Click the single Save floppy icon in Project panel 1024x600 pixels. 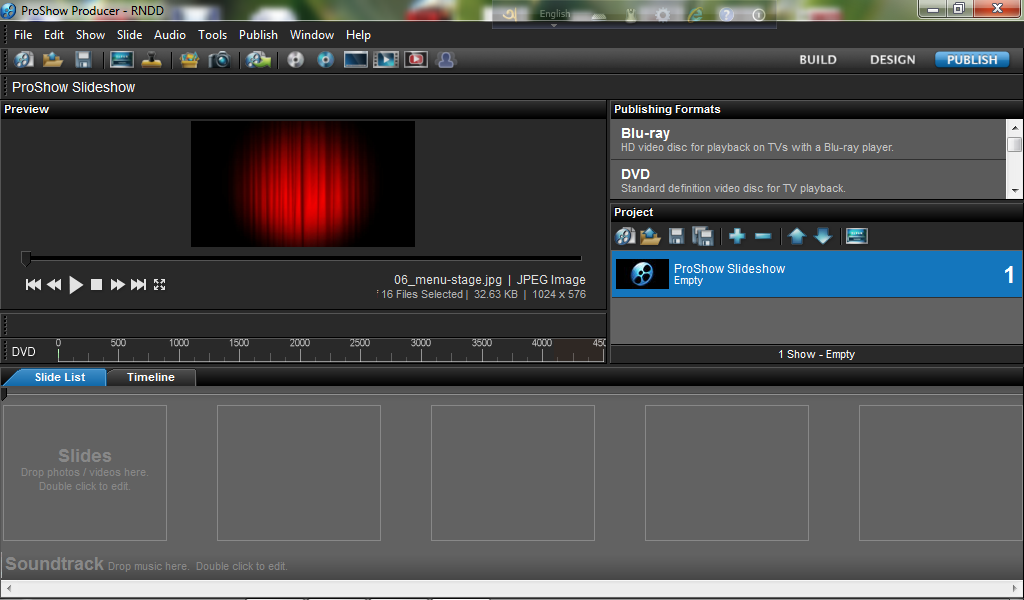click(x=677, y=236)
